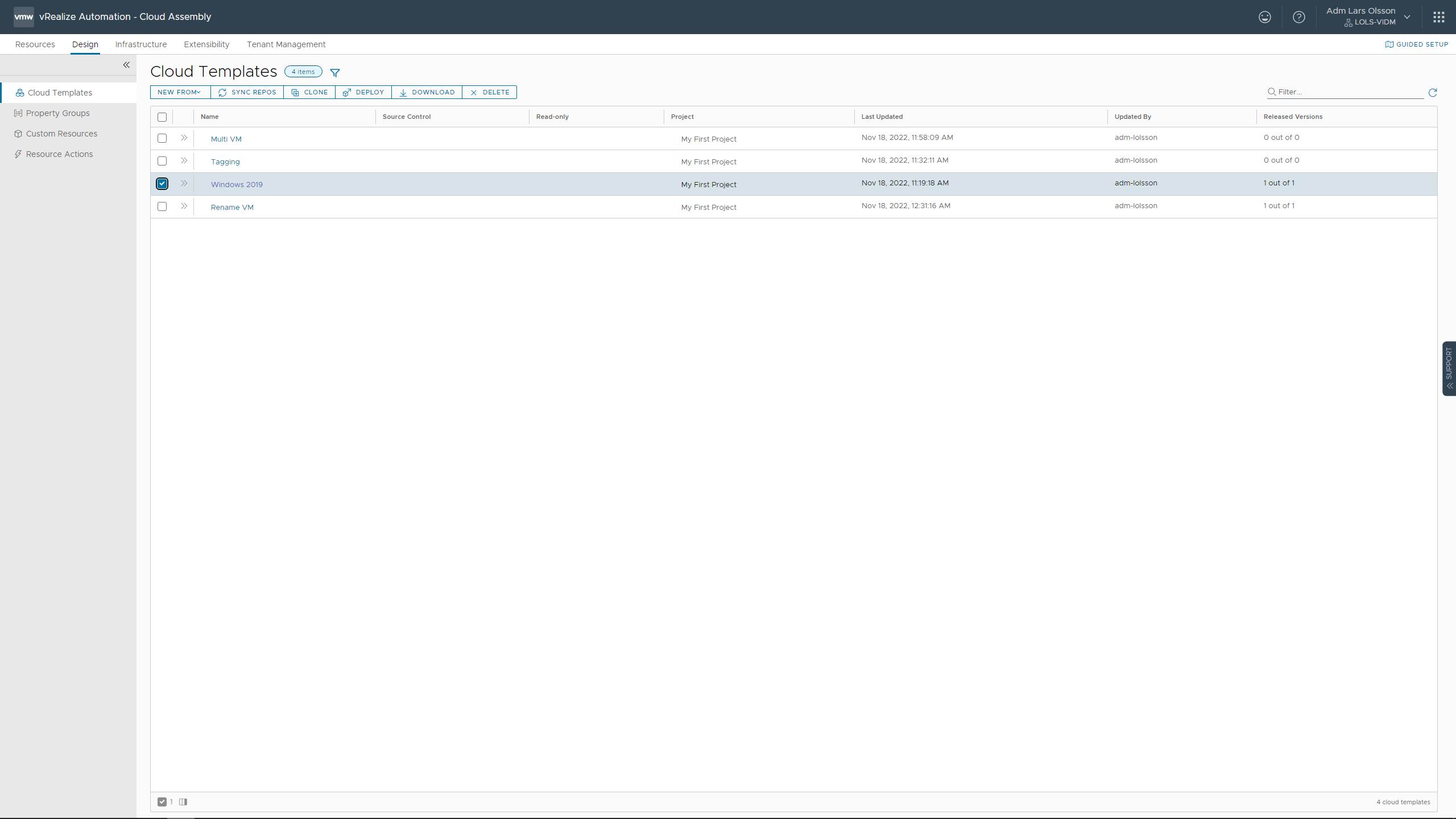Sort by the Project column header

[682, 117]
